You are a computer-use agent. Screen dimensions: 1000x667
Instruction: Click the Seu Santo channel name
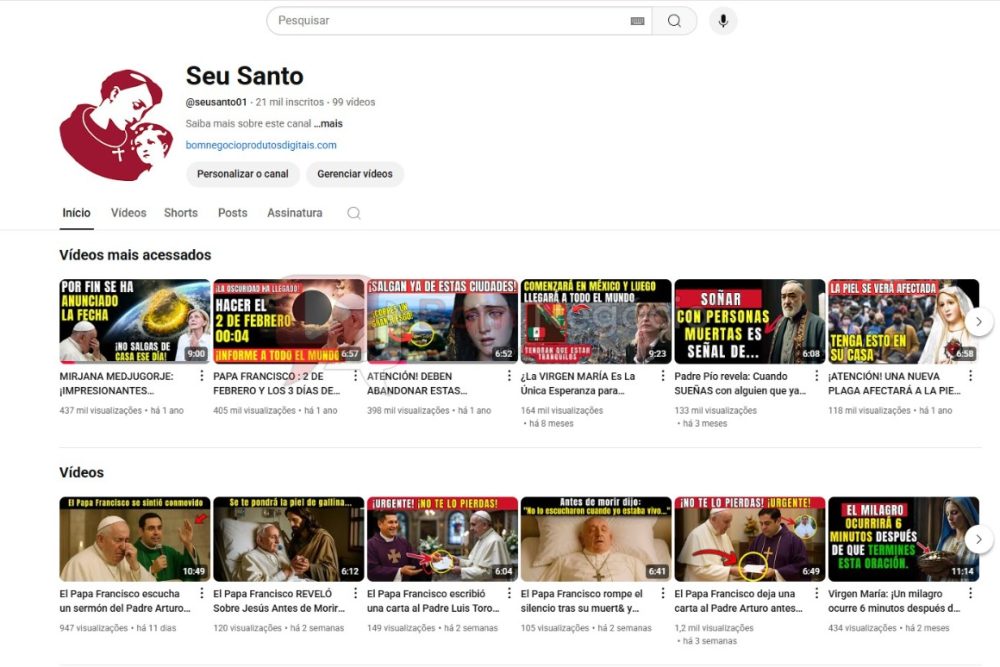coord(244,76)
